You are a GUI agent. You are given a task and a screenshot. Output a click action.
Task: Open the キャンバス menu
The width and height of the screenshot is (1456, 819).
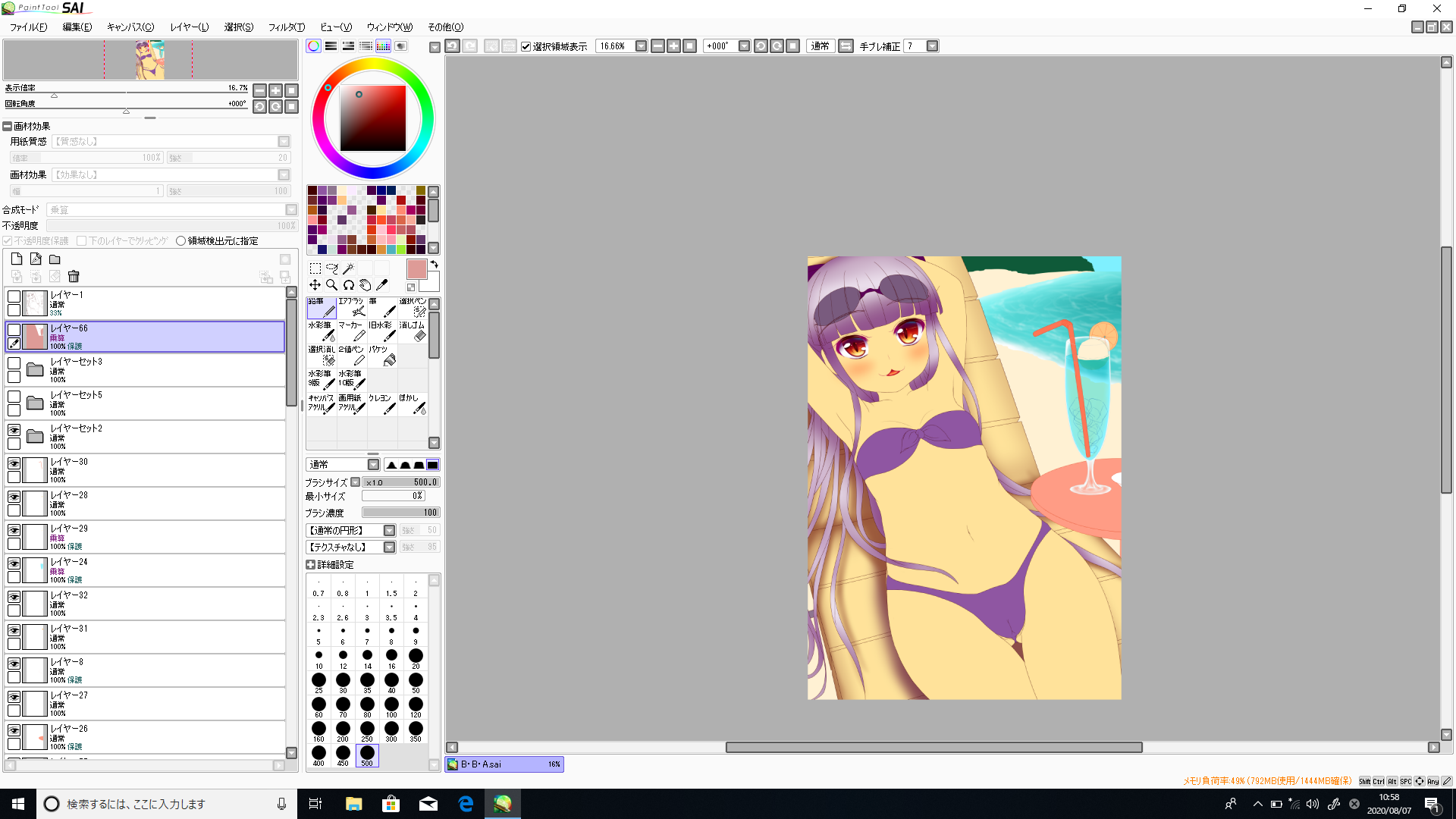130,27
